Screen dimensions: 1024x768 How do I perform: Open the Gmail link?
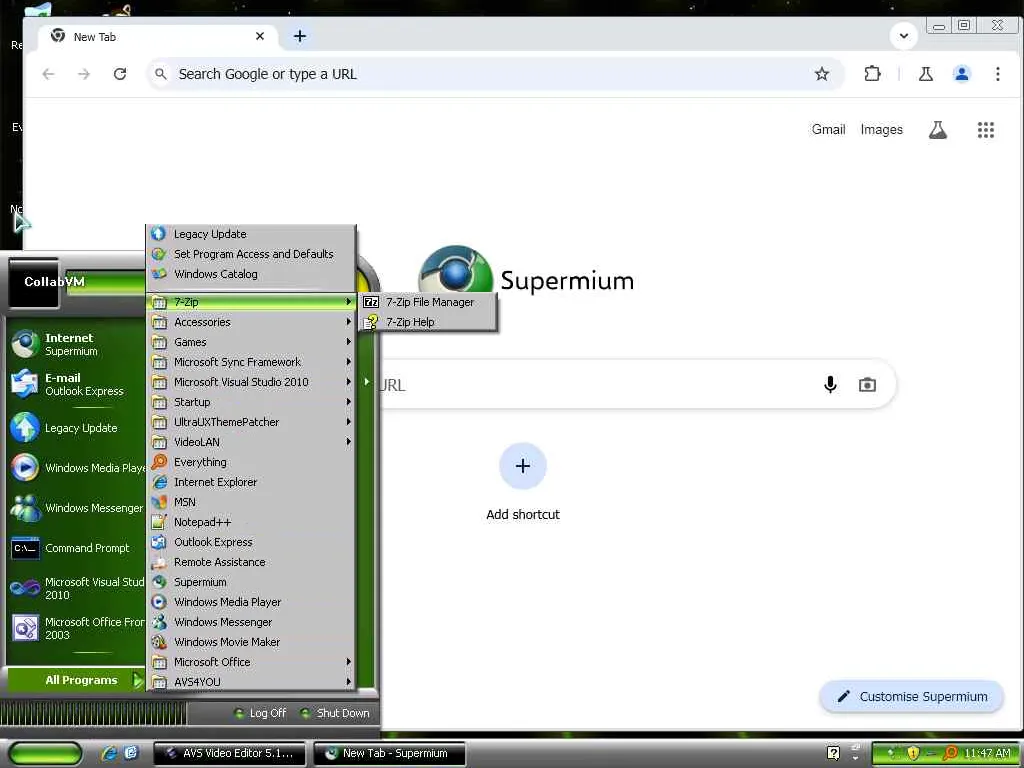click(x=828, y=129)
